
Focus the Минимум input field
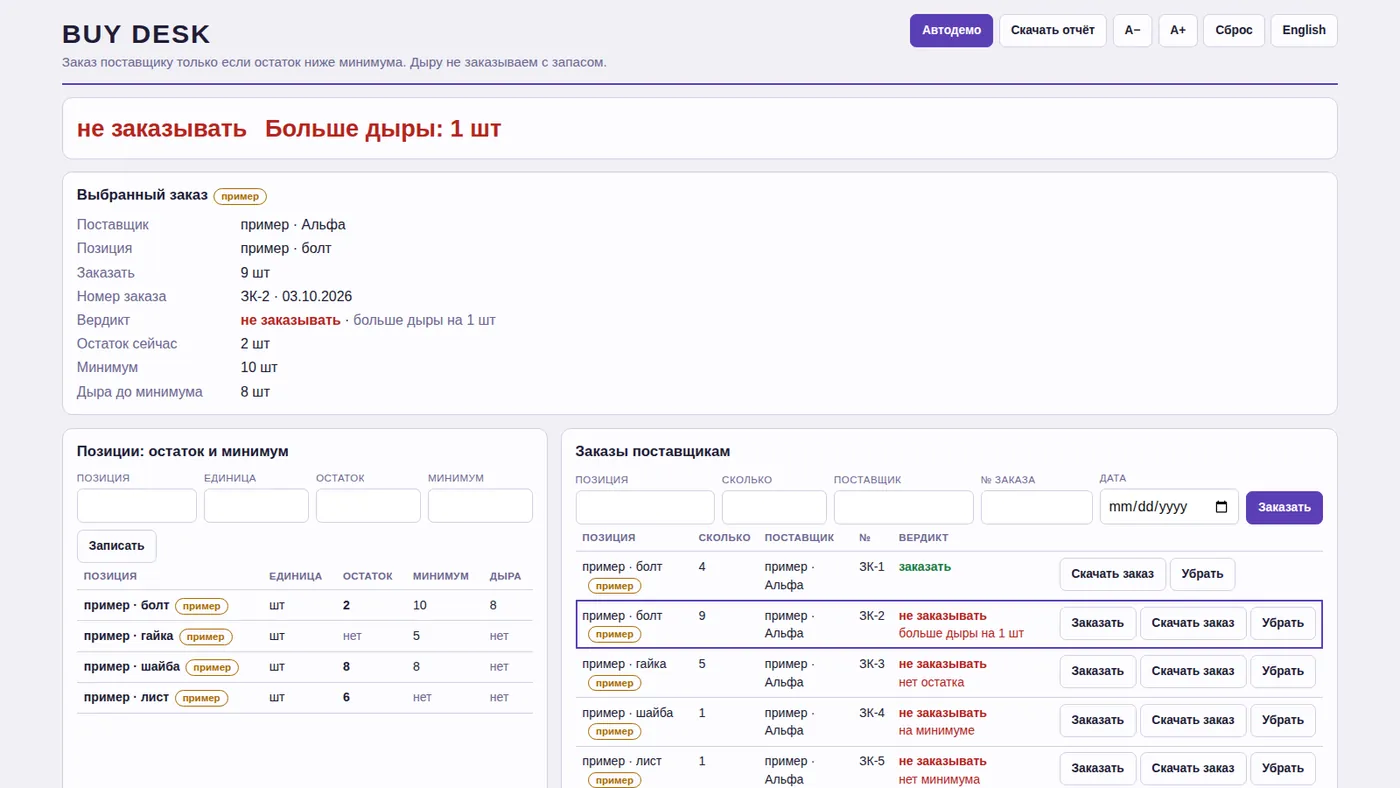click(480, 505)
